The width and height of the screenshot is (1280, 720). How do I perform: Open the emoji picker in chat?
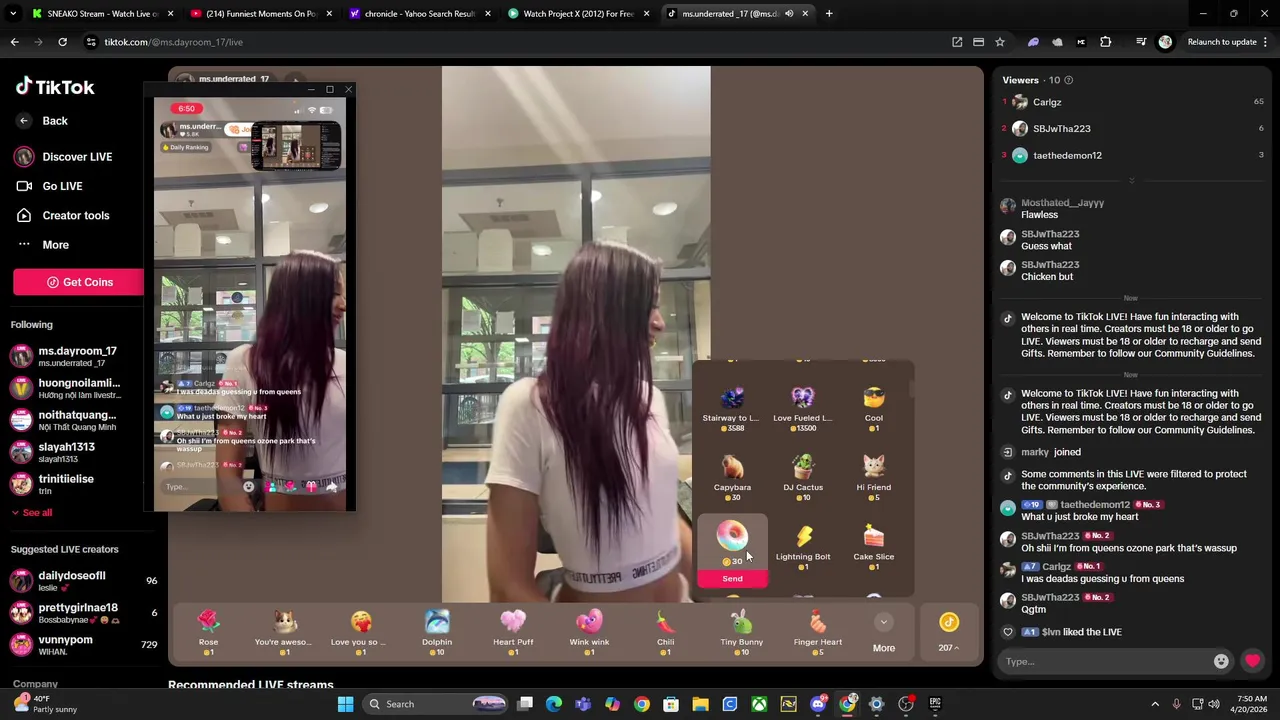pos(1221,661)
